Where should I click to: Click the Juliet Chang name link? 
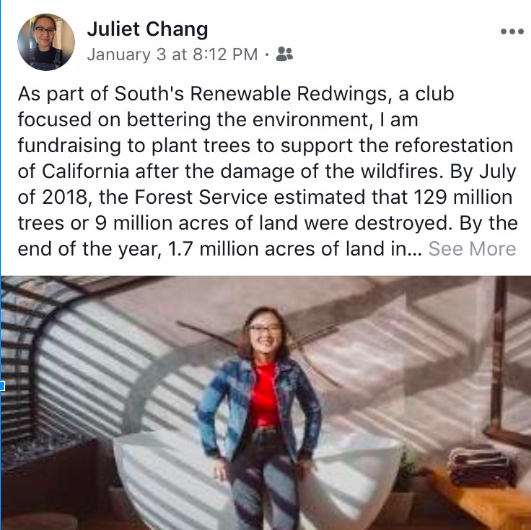(147, 29)
